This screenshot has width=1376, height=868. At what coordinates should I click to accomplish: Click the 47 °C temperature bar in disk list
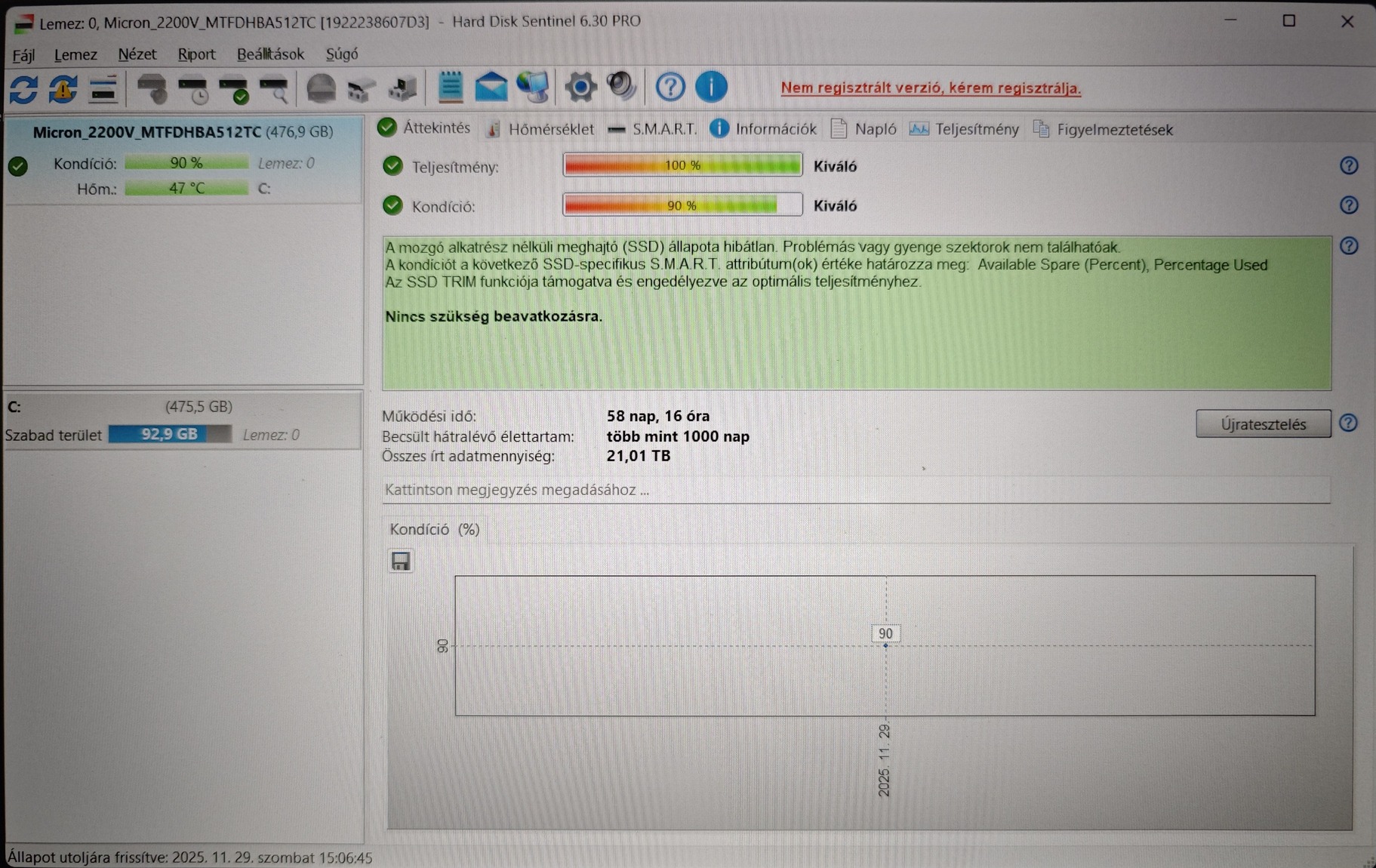tap(186, 188)
